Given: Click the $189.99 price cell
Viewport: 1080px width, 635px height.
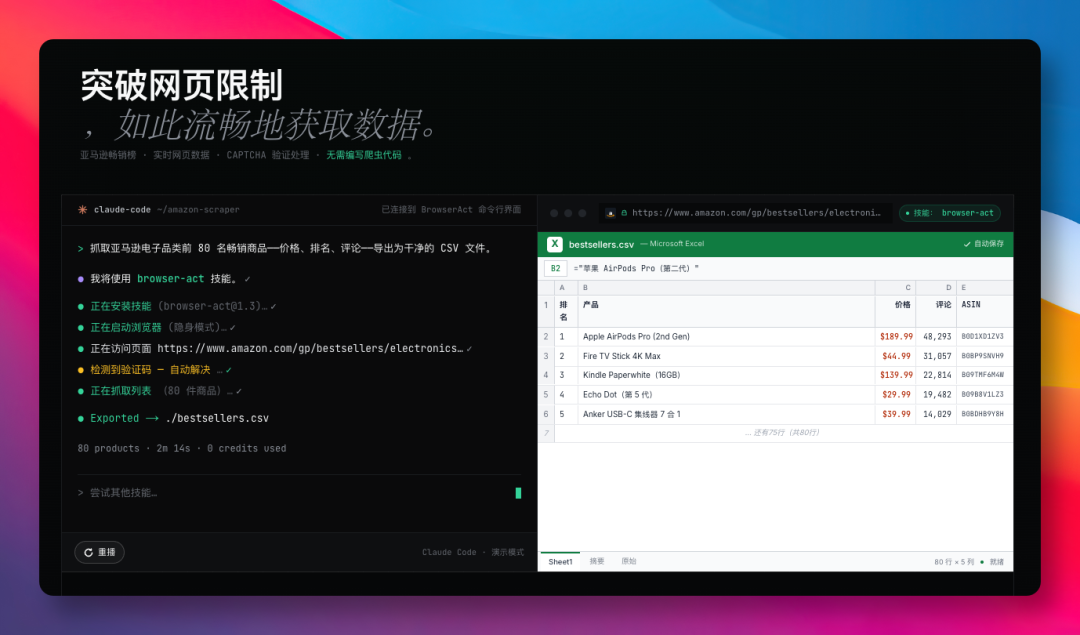Looking at the screenshot, I should (x=896, y=337).
